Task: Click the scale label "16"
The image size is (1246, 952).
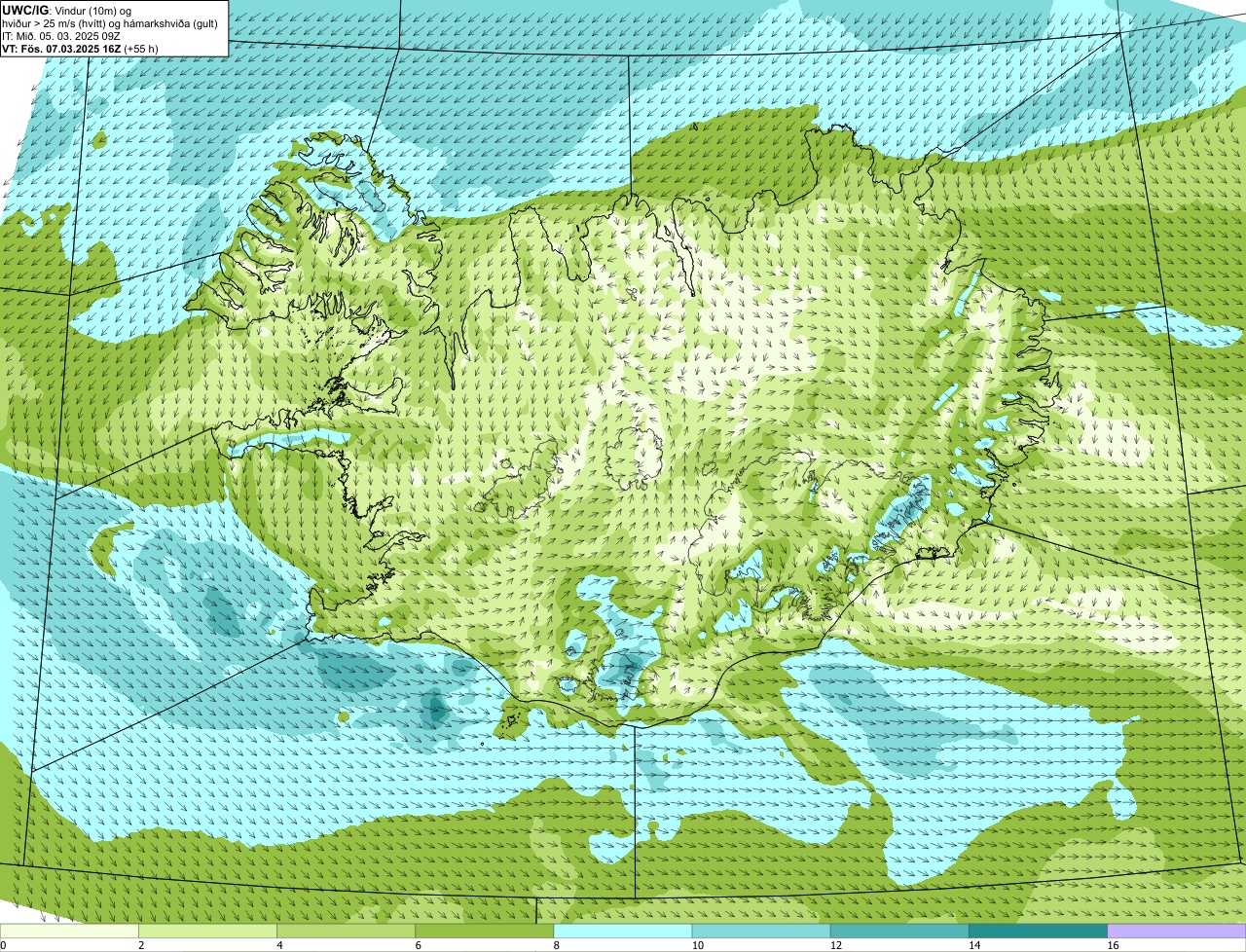Action: click(x=1114, y=945)
